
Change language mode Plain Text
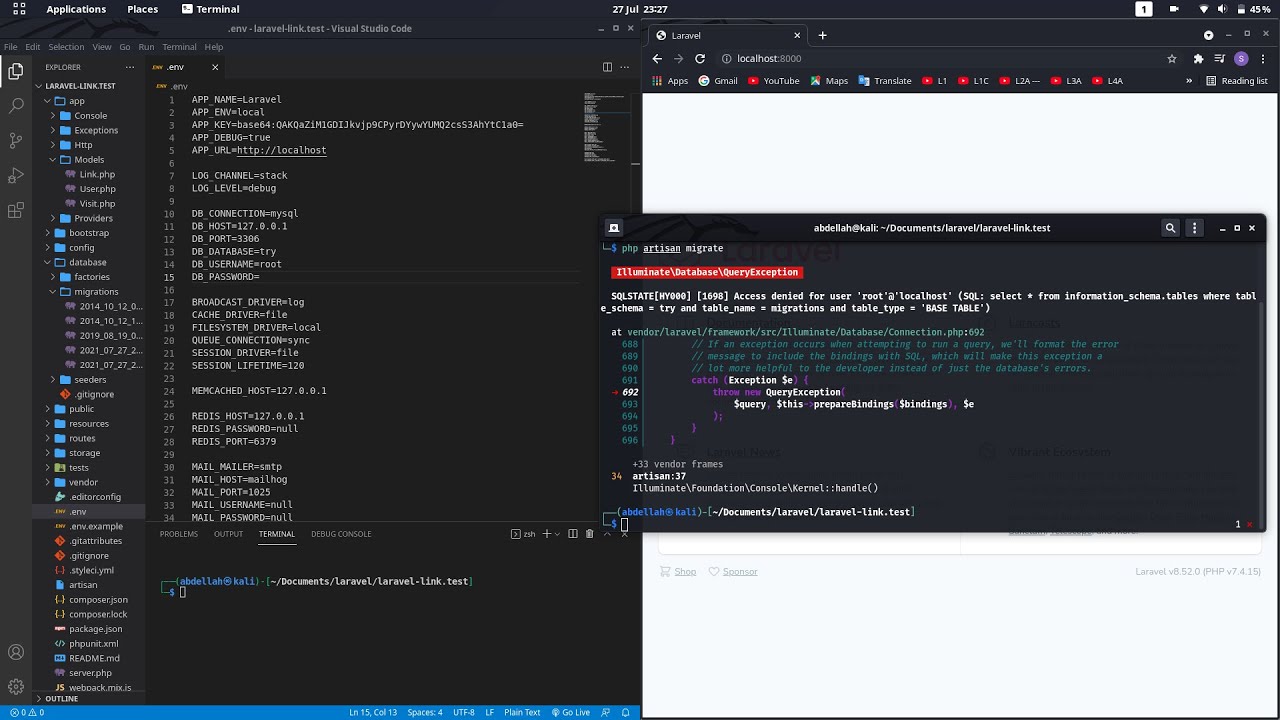pyautogui.click(x=522, y=712)
